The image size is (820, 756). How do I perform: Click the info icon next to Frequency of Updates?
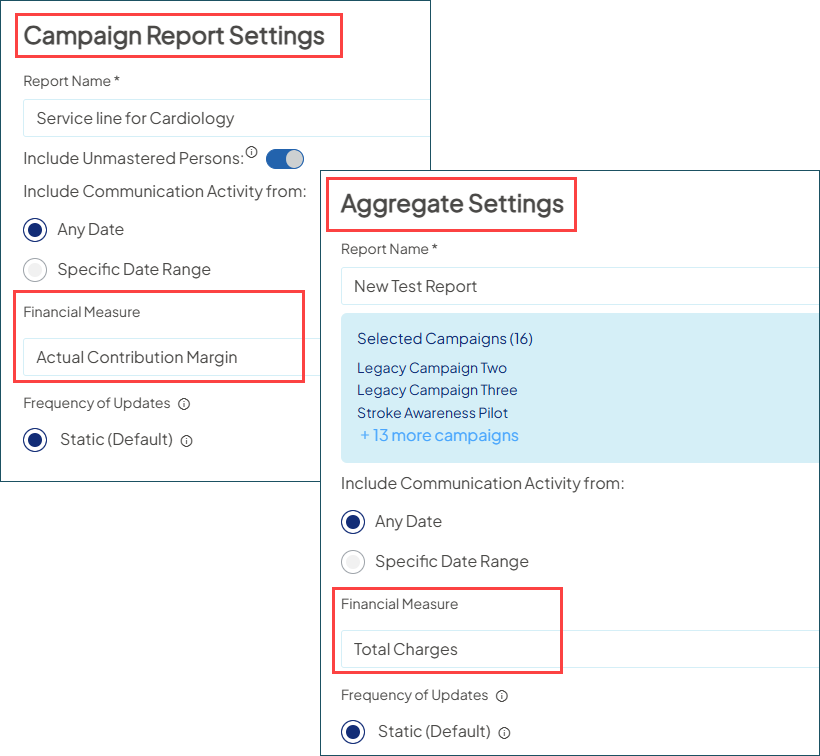[x=184, y=403]
